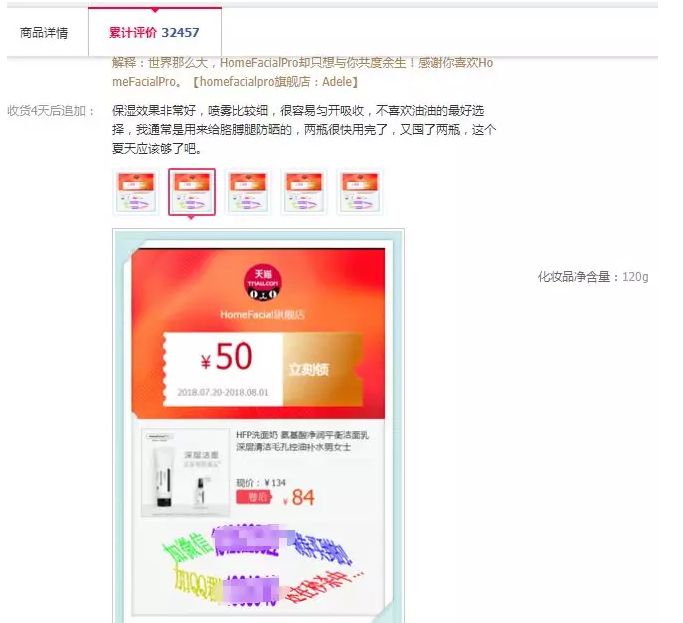Click the 化妆品净含量 120g label

[593, 277]
